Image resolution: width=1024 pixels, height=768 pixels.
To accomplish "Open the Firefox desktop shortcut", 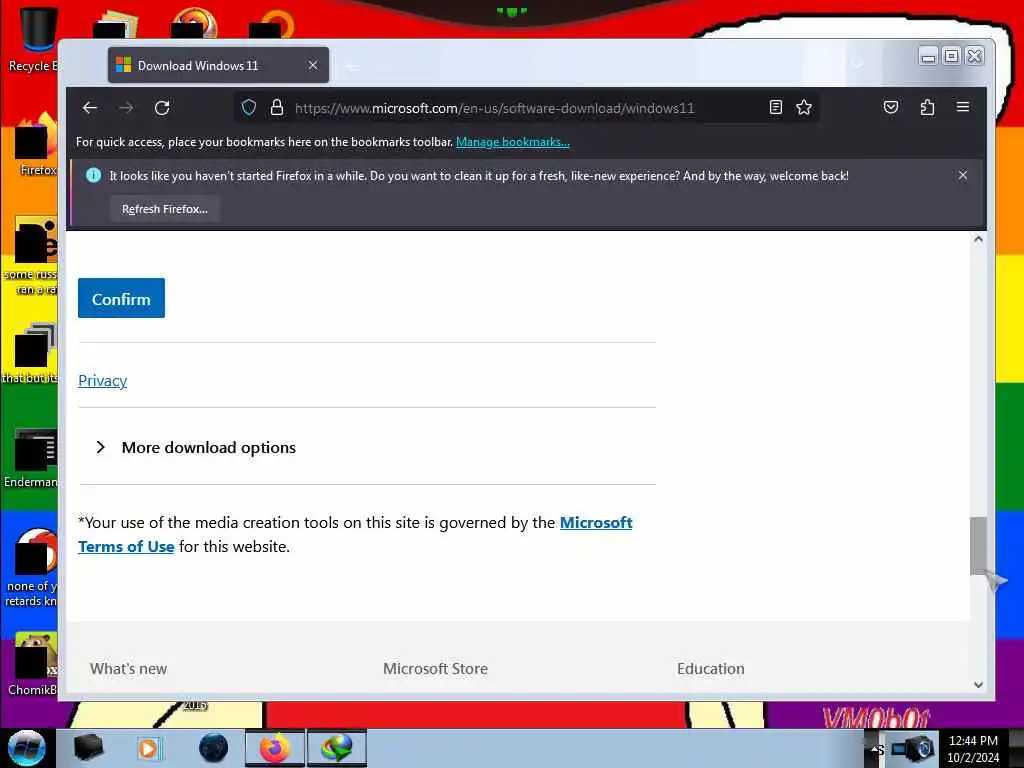I will (x=36, y=145).
